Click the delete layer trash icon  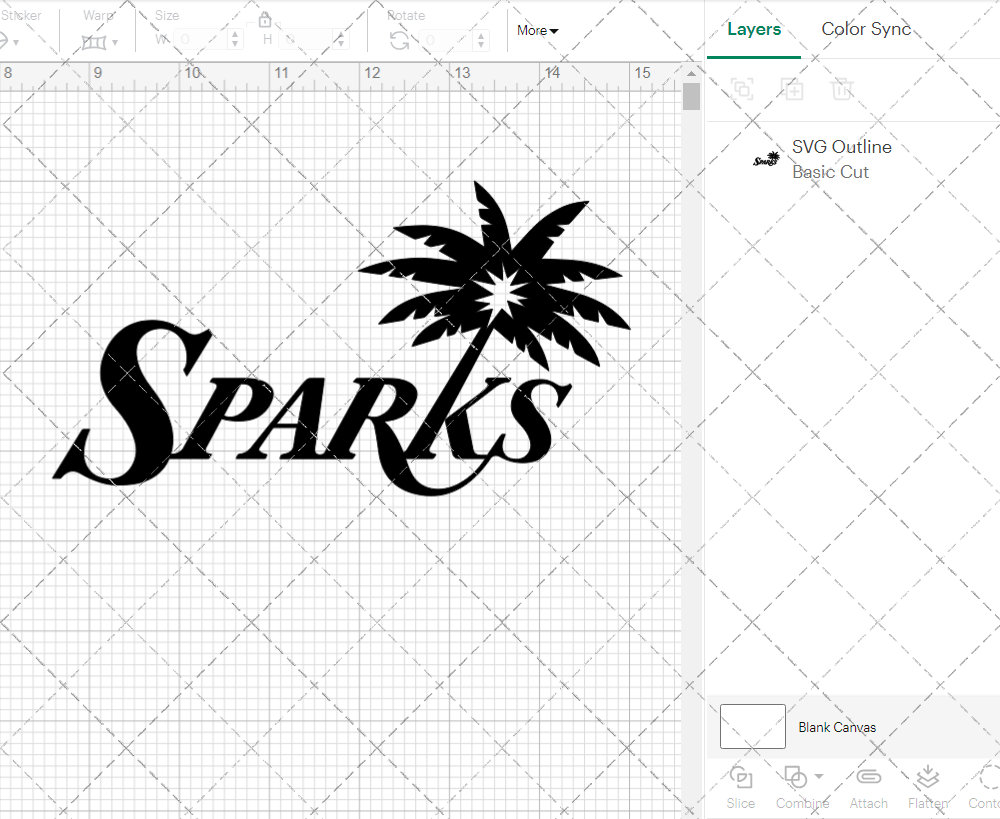(x=843, y=89)
